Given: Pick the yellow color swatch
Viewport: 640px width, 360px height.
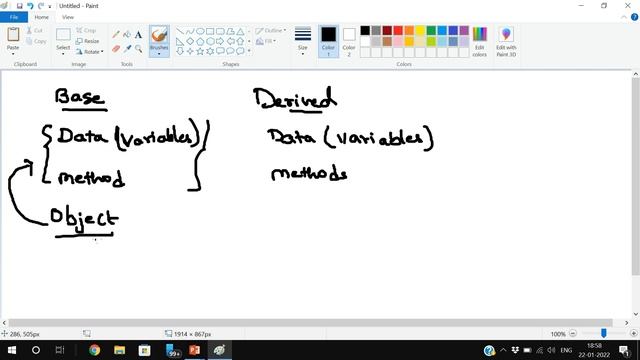Looking at the screenshot, I should coord(420,30).
